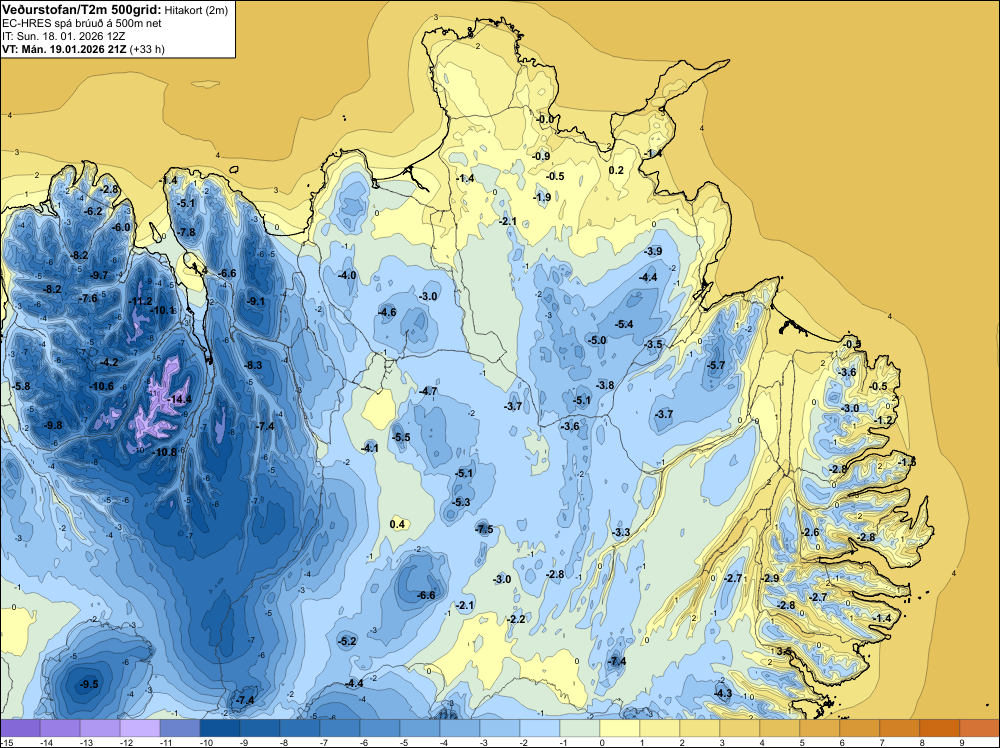Click the -4.3 temperature value
Image resolution: width=1000 pixels, height=748 pixels.
point(723,694)
